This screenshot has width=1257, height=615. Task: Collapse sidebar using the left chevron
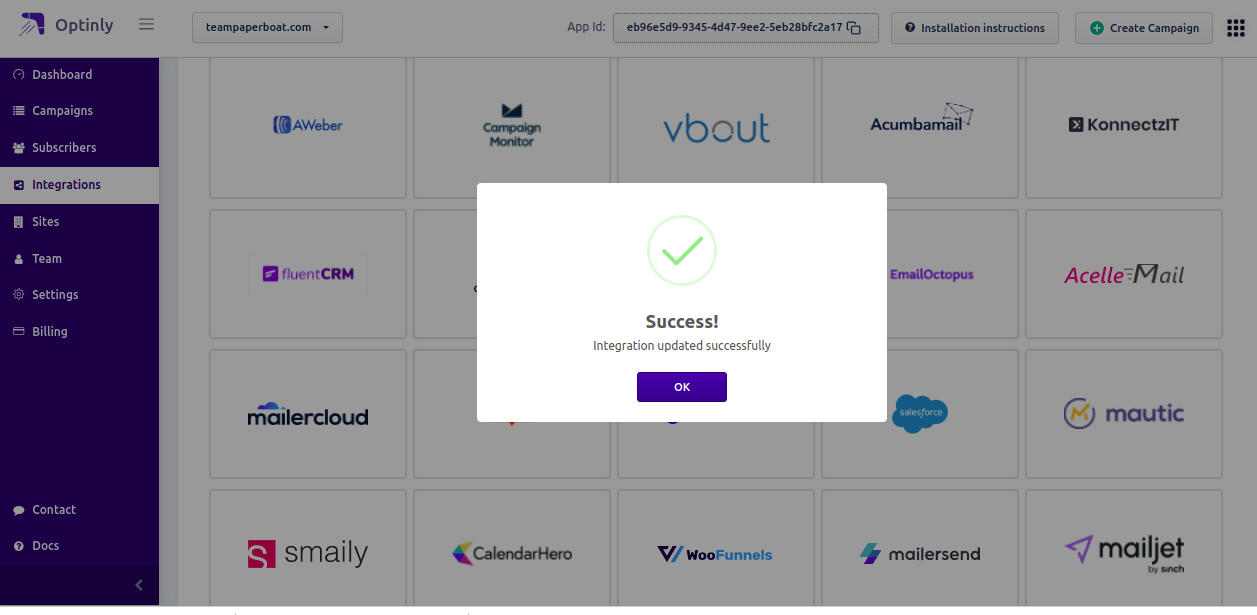pyautogui.click(x=139, y=585)
